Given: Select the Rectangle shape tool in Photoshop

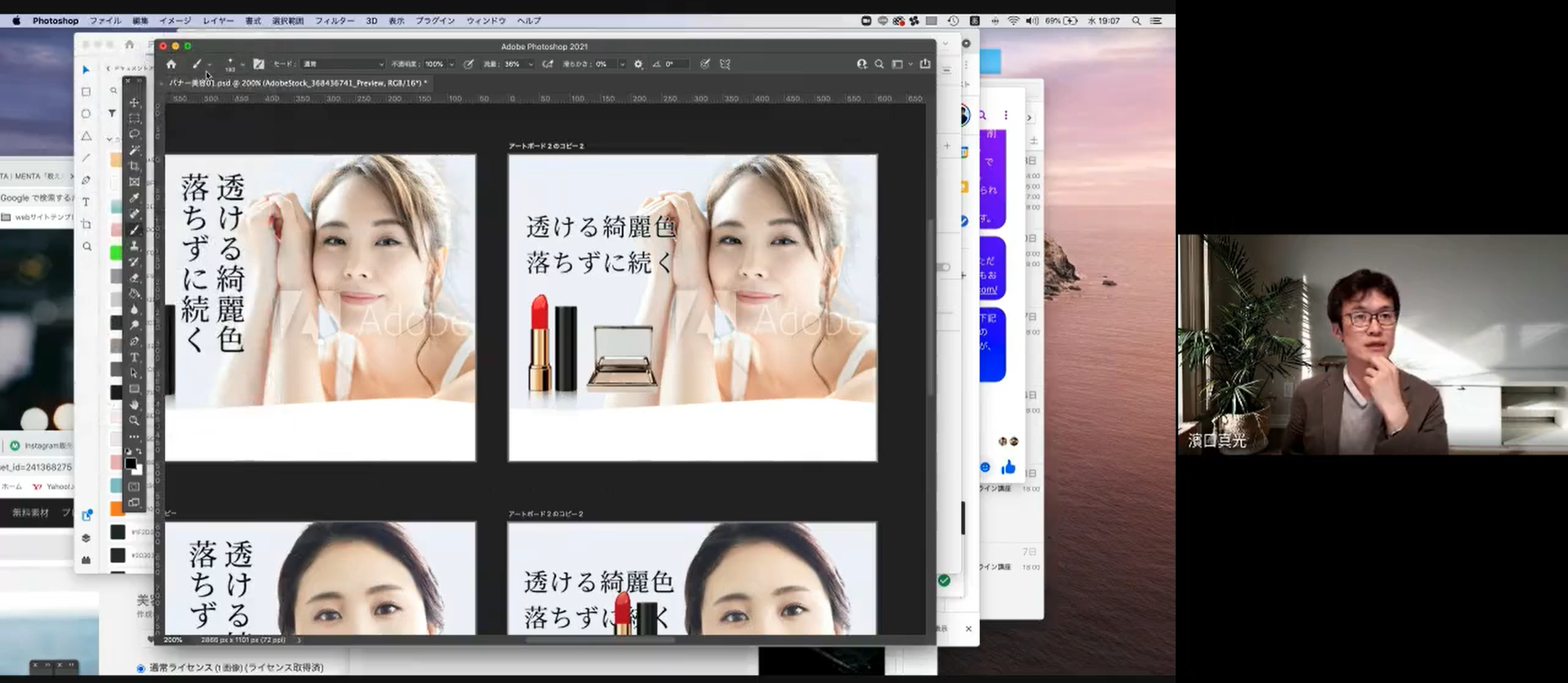Looking at the screenshot, I should 134,389.
